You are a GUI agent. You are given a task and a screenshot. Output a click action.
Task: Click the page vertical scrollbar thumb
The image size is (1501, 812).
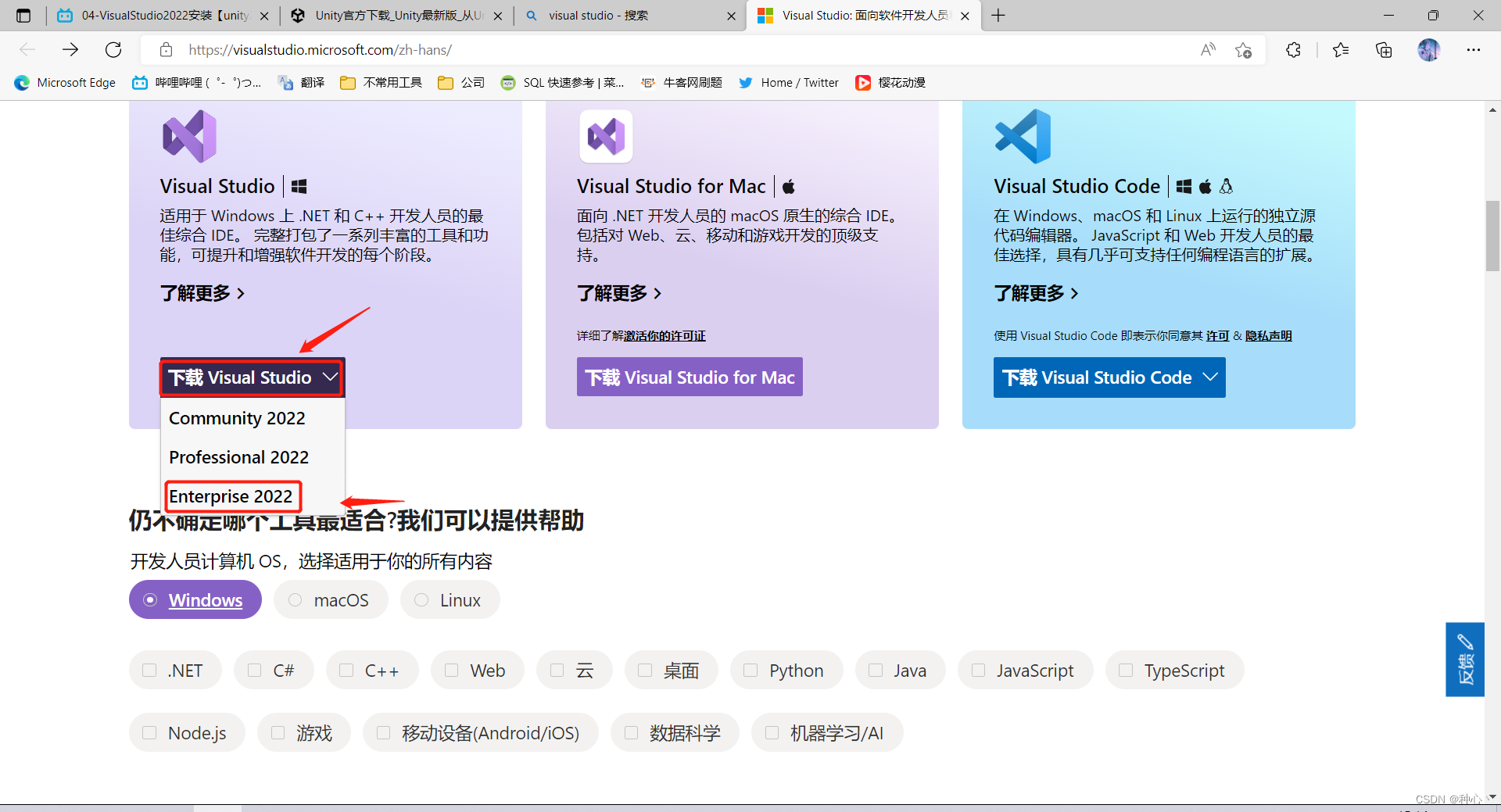tap(1493, 236)
